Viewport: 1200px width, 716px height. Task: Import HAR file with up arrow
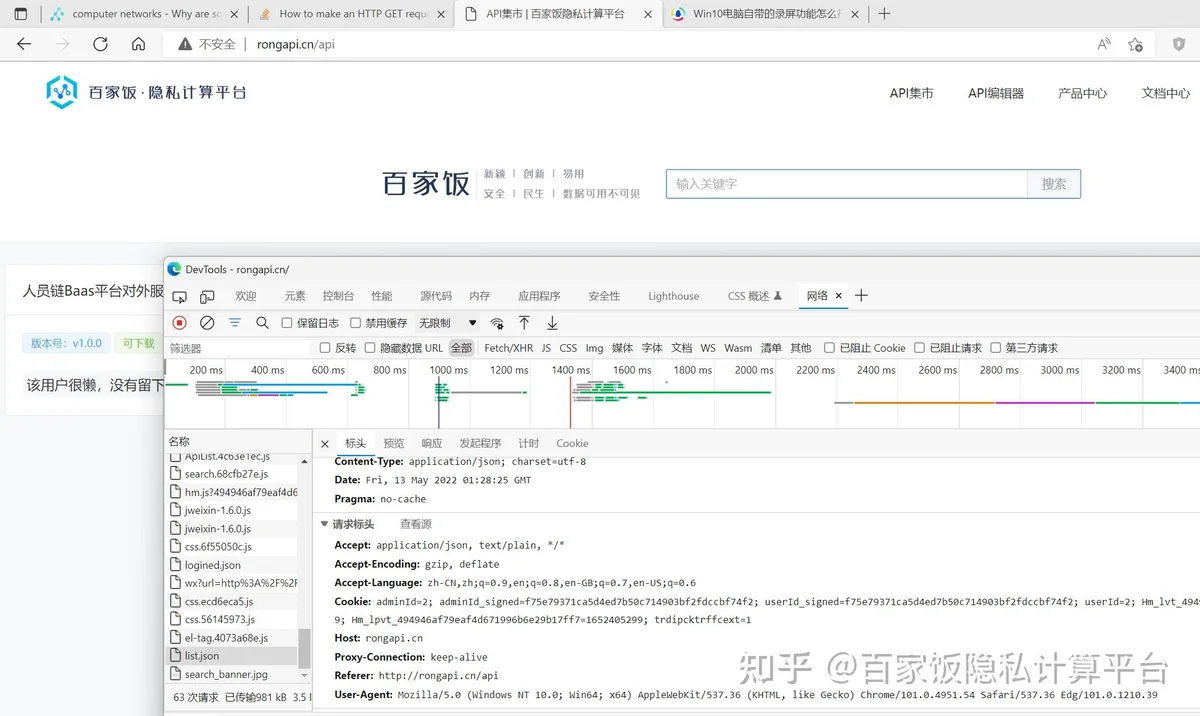(x=524, y=323)
